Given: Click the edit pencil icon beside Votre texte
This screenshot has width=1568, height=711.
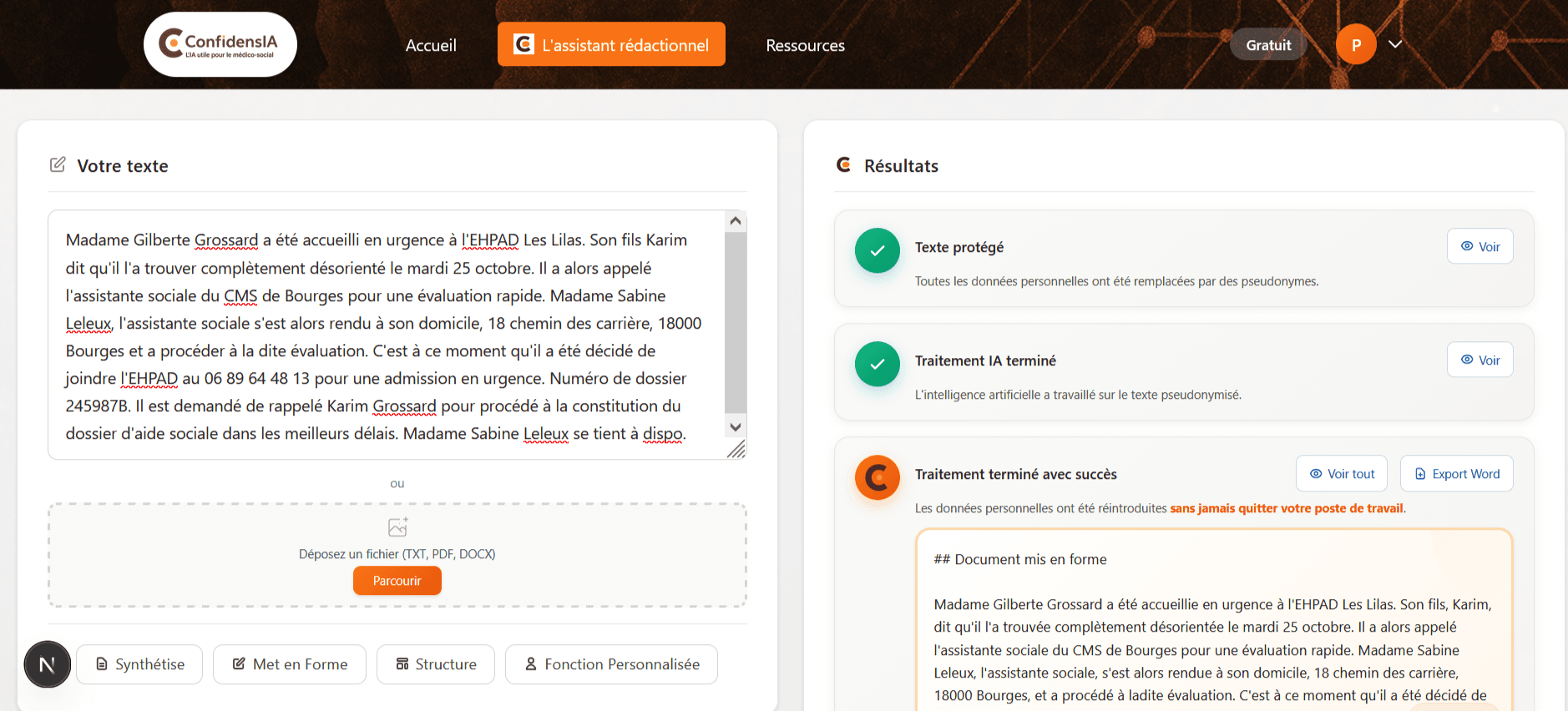Looking at the screenshot, I should [x=58, y=165].
